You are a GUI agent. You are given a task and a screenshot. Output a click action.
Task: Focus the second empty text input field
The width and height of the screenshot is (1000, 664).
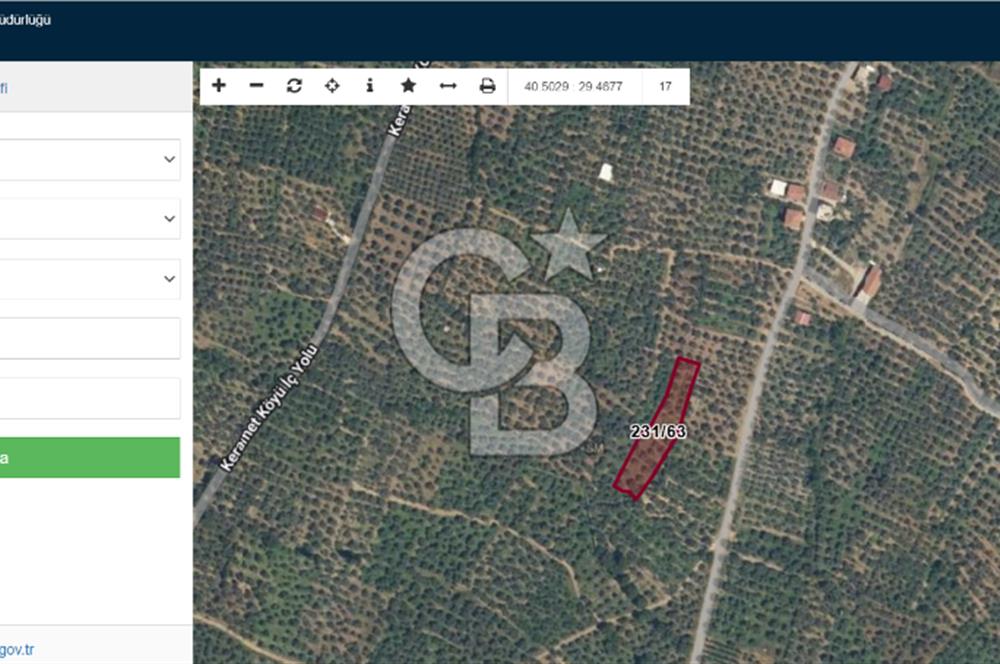pos(90,398)
